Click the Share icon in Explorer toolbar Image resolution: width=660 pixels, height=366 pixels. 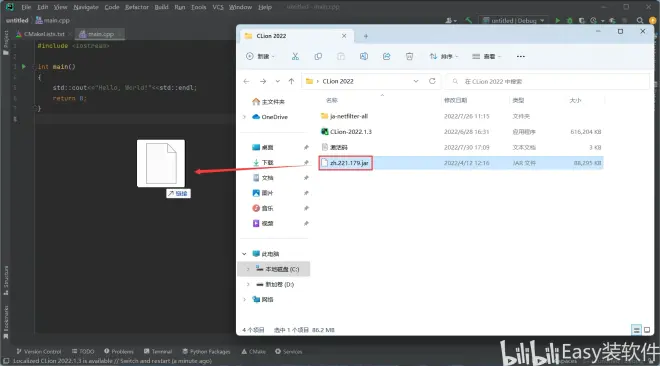(x=386, y=56)
